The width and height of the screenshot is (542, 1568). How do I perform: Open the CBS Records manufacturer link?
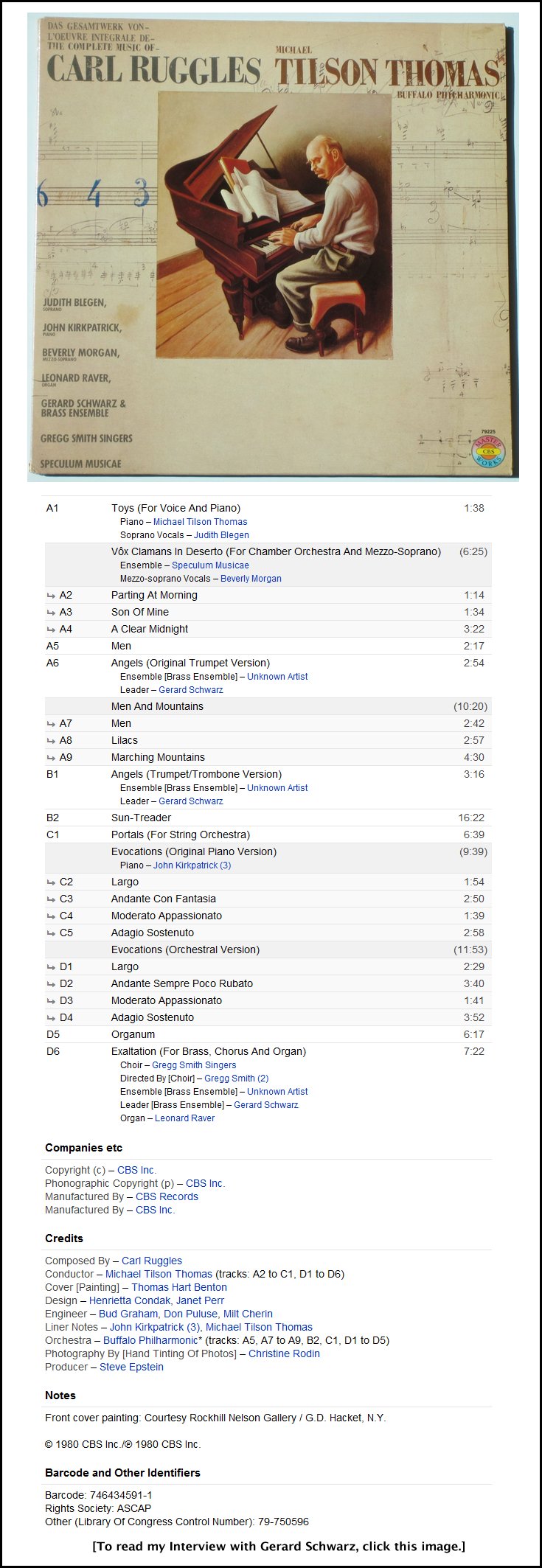pos(167,1196)
